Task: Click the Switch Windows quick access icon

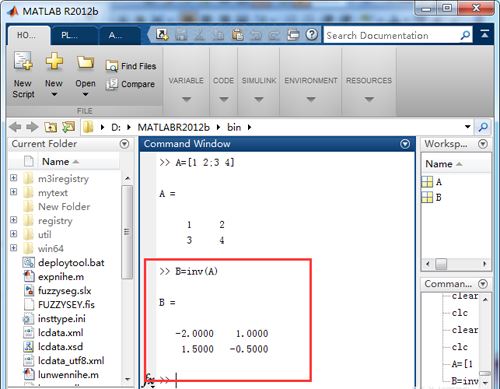Action: point(293,34)
